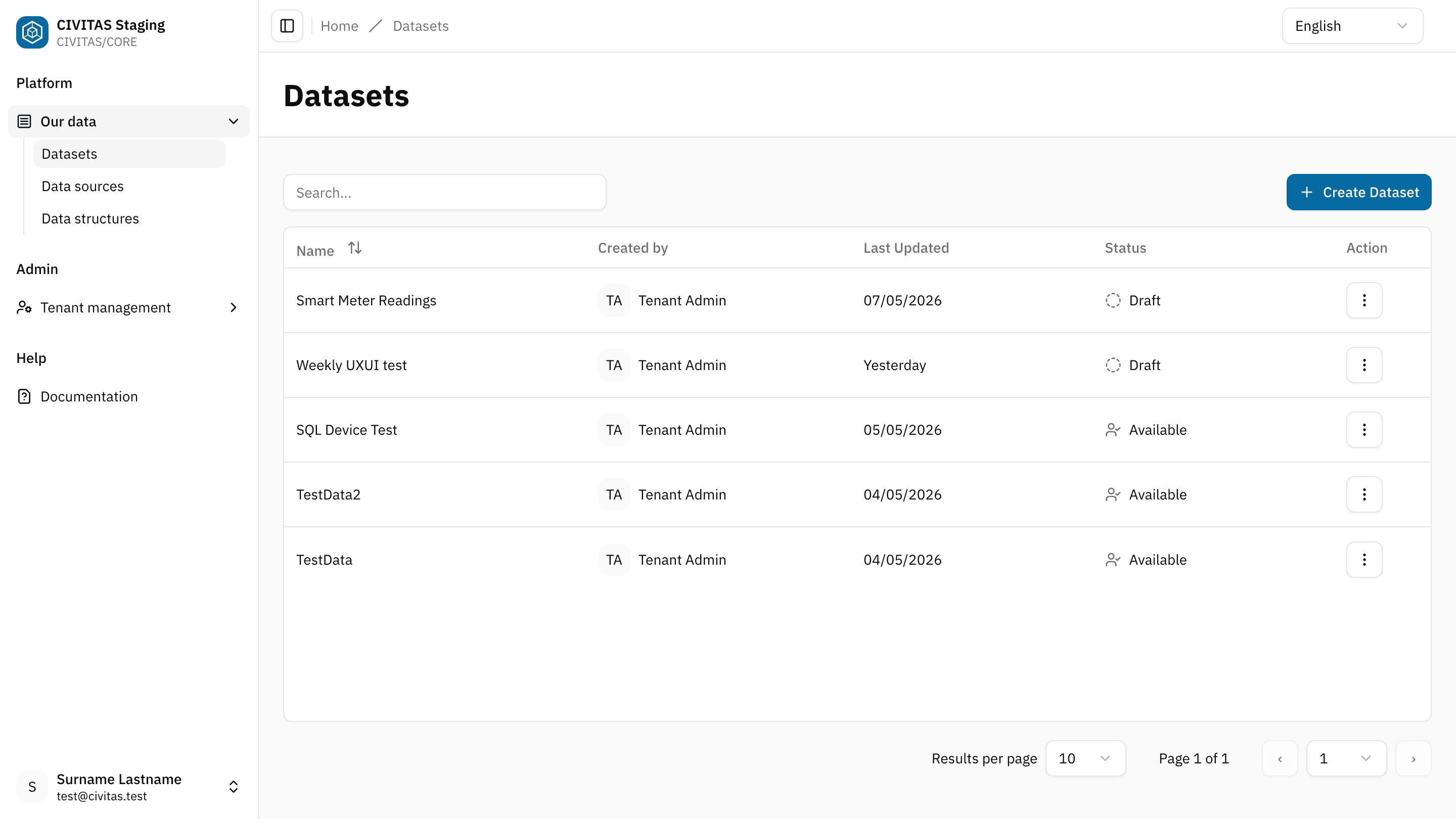Click the Draft status icon for Weekly UXUI test
This screenshot has height=819, width=1456.
(x=1113, y=365)
